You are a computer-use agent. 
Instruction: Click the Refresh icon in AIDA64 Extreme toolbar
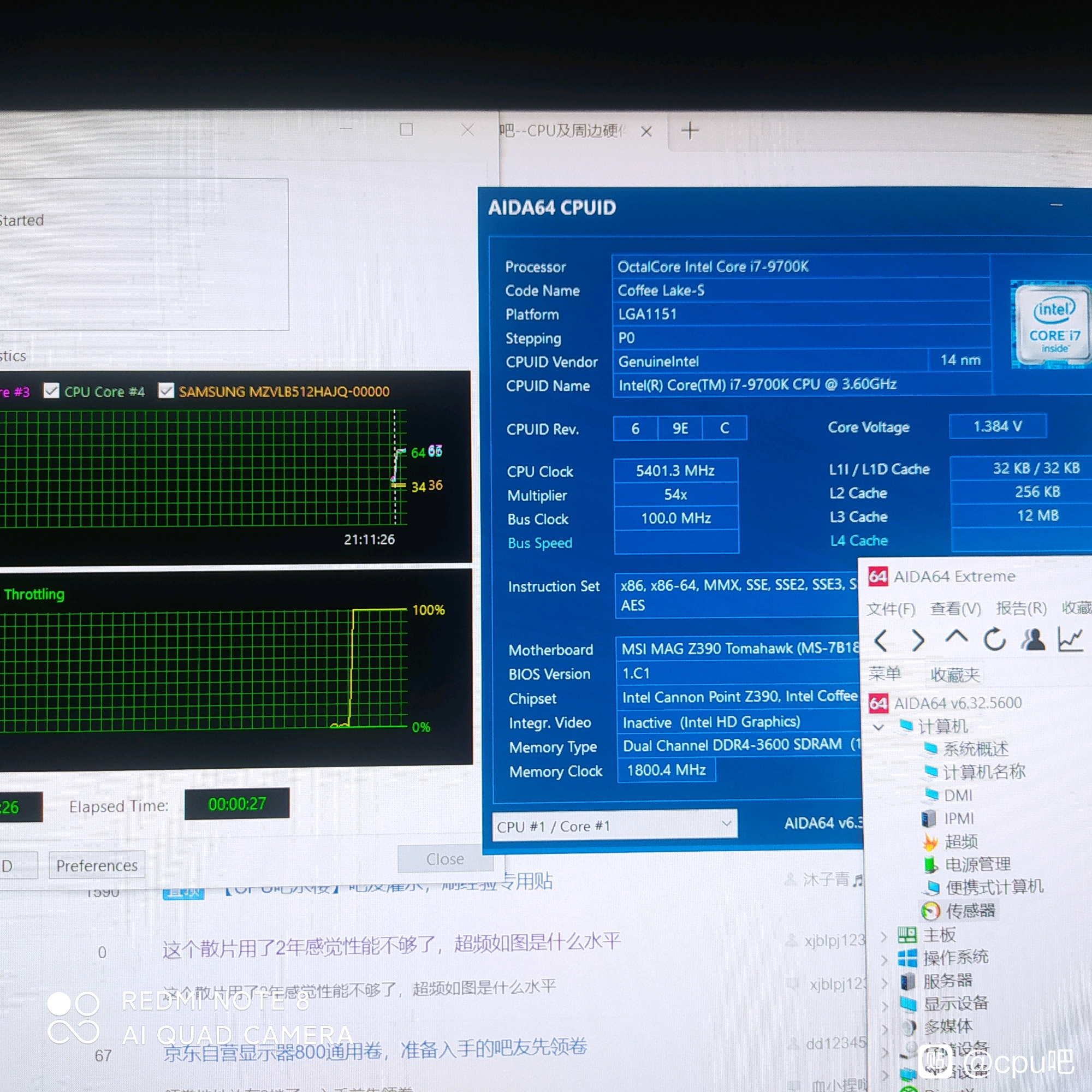(995, 640)
